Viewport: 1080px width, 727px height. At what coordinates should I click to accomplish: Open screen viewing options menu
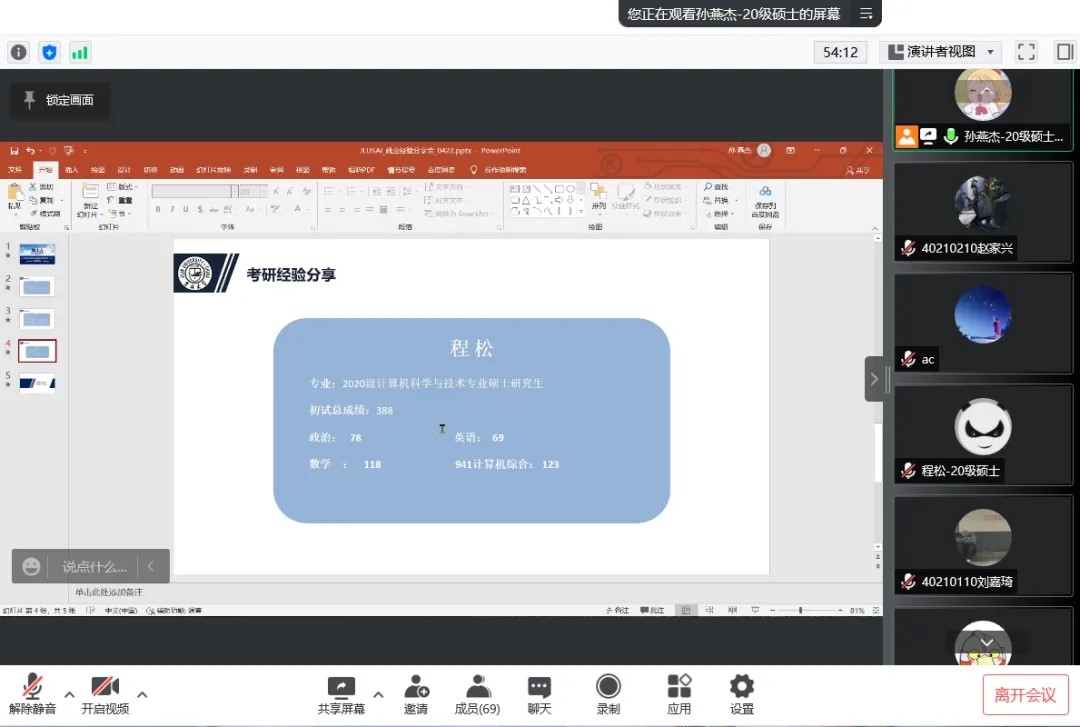click(x=866, y=14)
